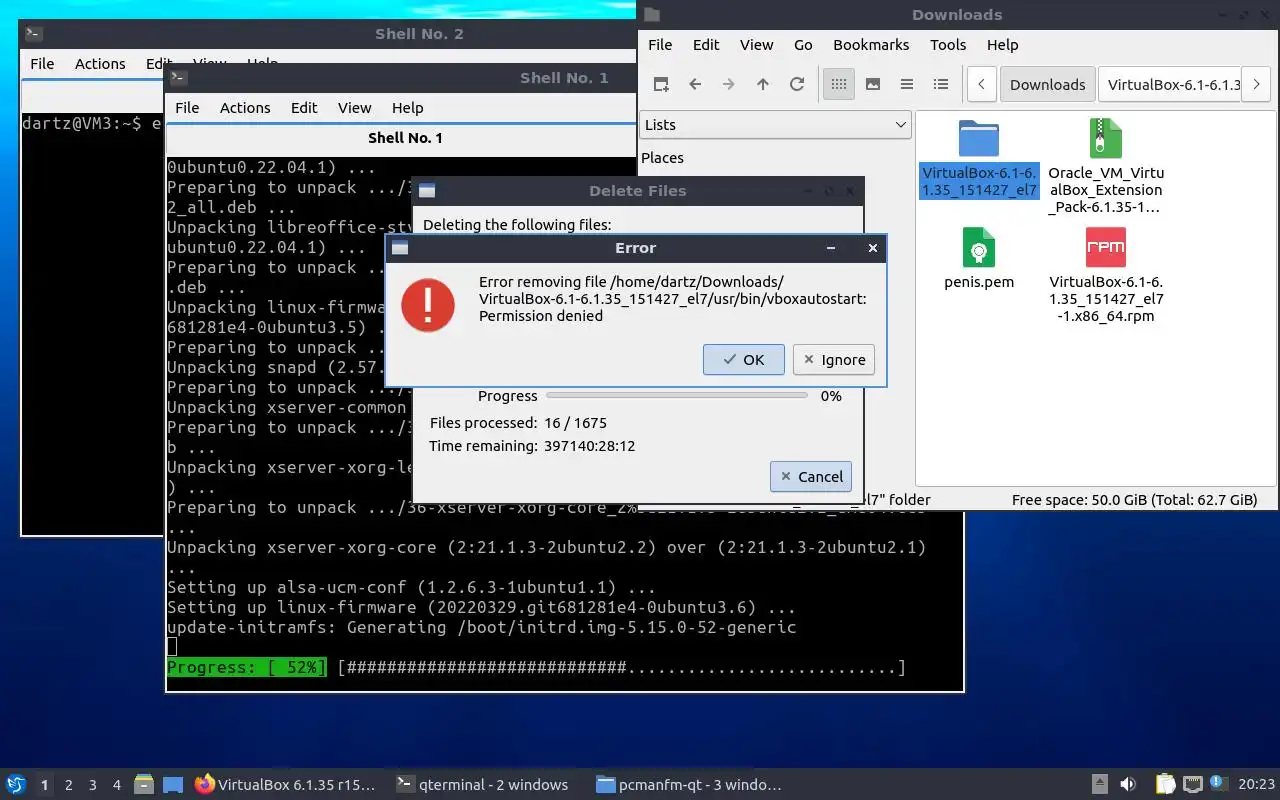Click the delete Progress bar
This screenshot has height=800, width=1280.
[677, 396]
